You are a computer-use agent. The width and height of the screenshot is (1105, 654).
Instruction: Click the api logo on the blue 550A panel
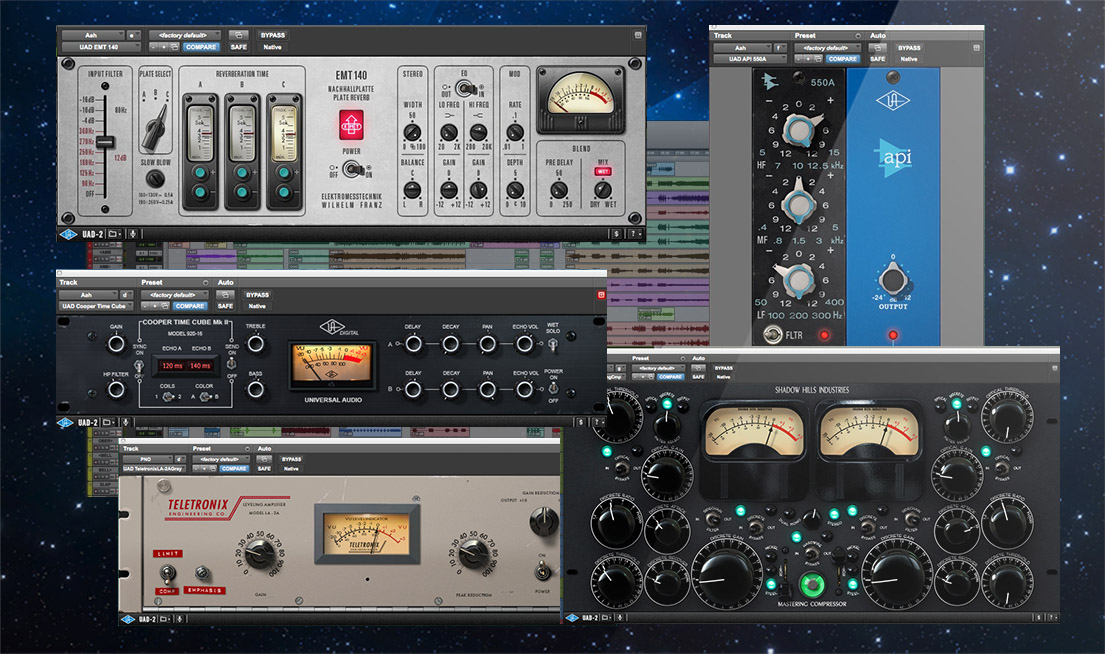(892, 158)
